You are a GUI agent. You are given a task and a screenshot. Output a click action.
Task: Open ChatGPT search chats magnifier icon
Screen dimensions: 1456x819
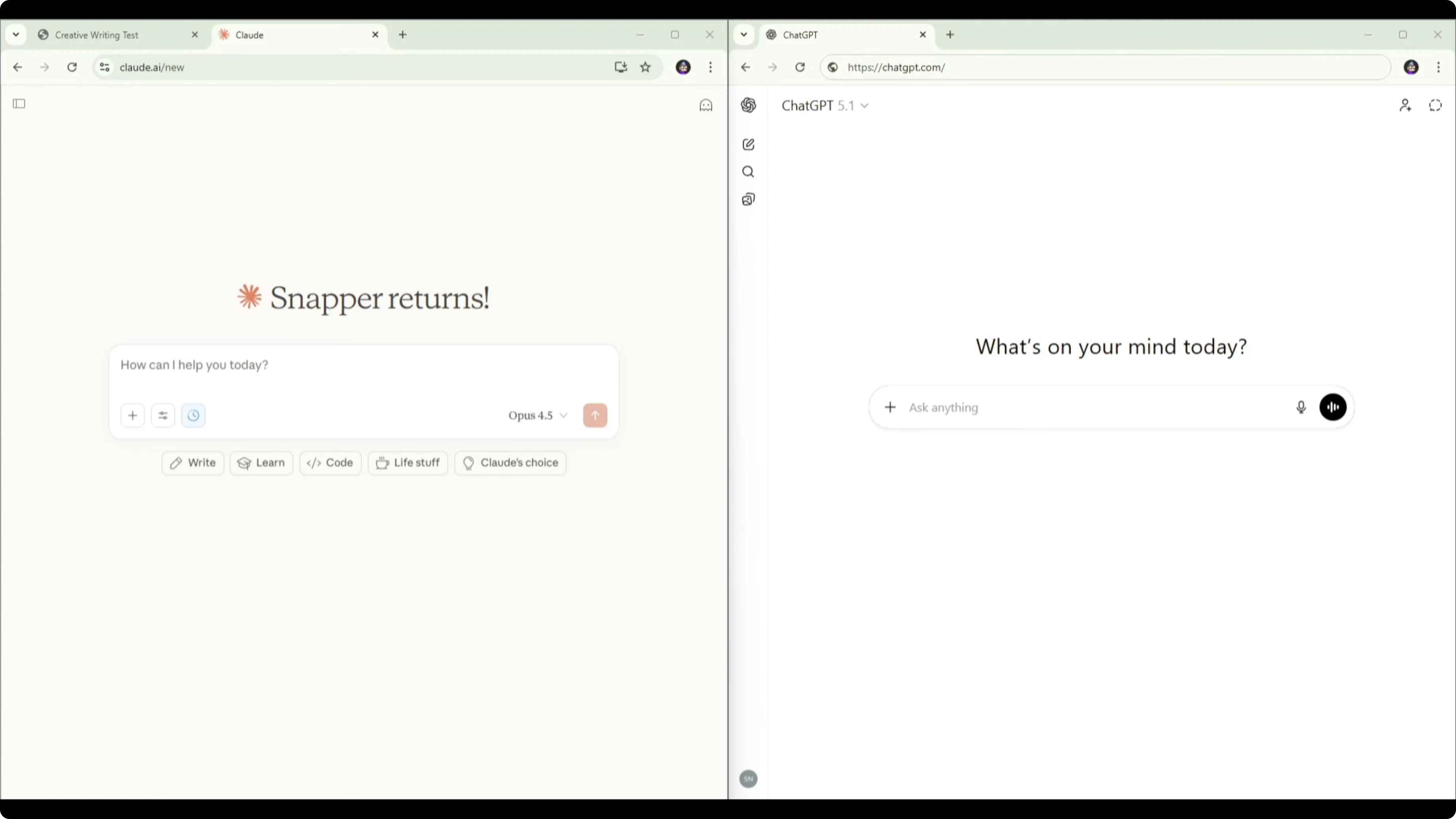coord(748,172)
